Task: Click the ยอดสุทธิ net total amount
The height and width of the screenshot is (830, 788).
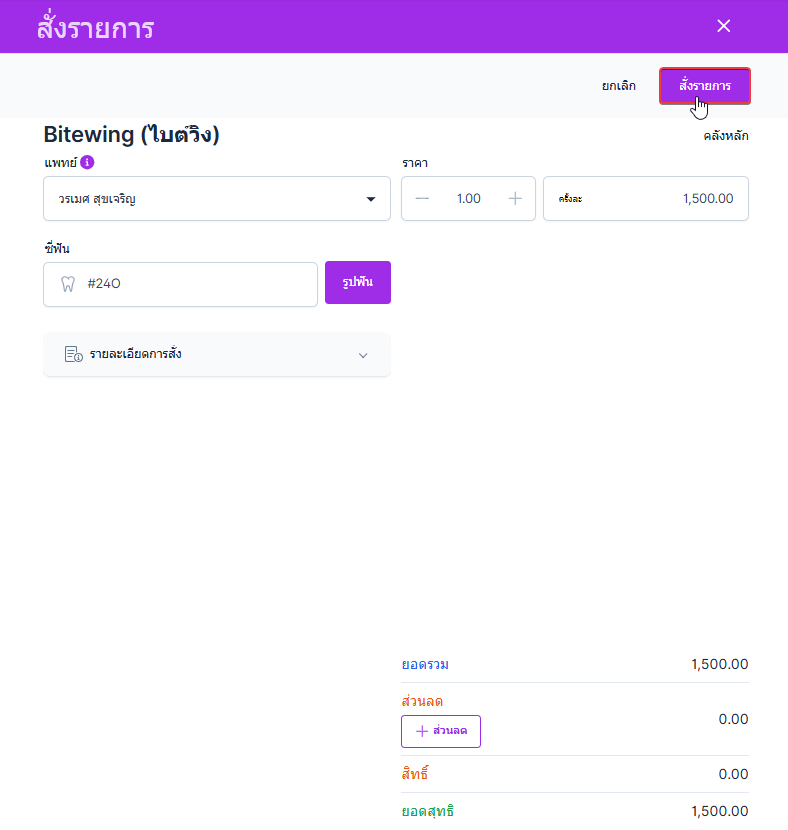Action: tap(719, 811)
